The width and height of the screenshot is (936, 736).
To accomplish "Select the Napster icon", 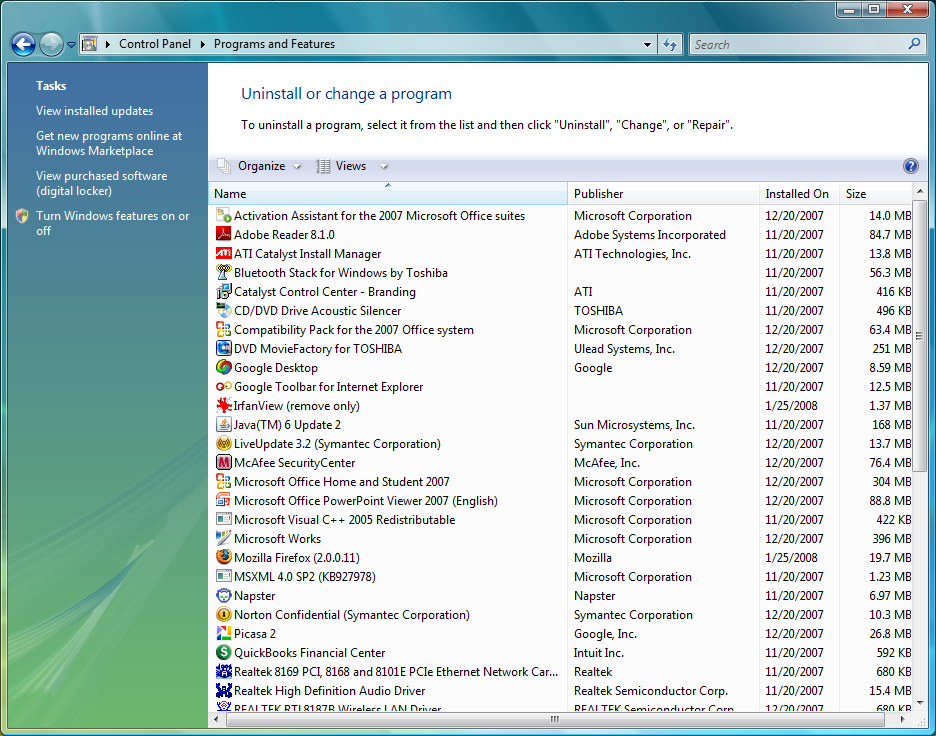I will 223,596.
